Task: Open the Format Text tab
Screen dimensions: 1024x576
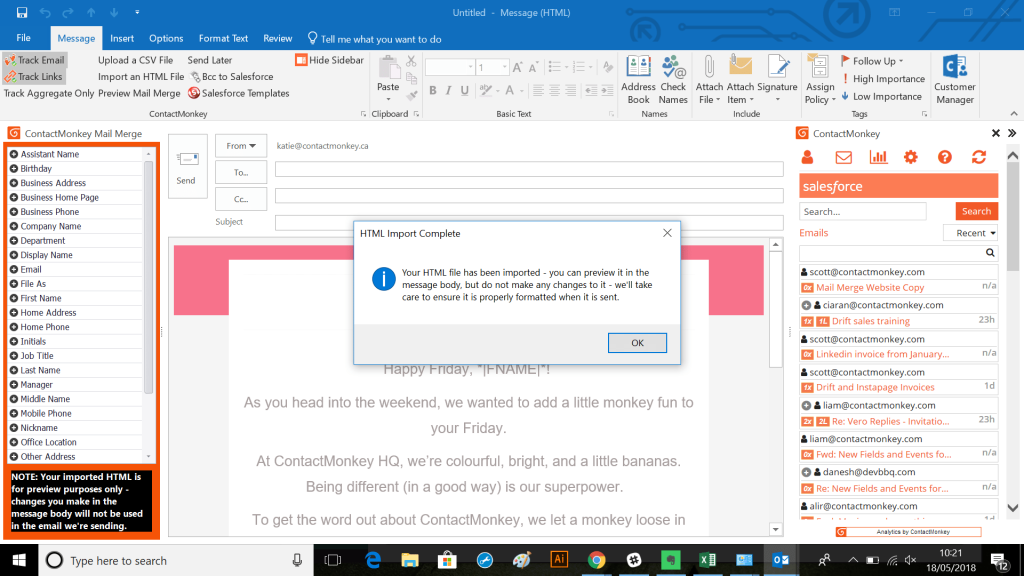Action: (222, 38)
